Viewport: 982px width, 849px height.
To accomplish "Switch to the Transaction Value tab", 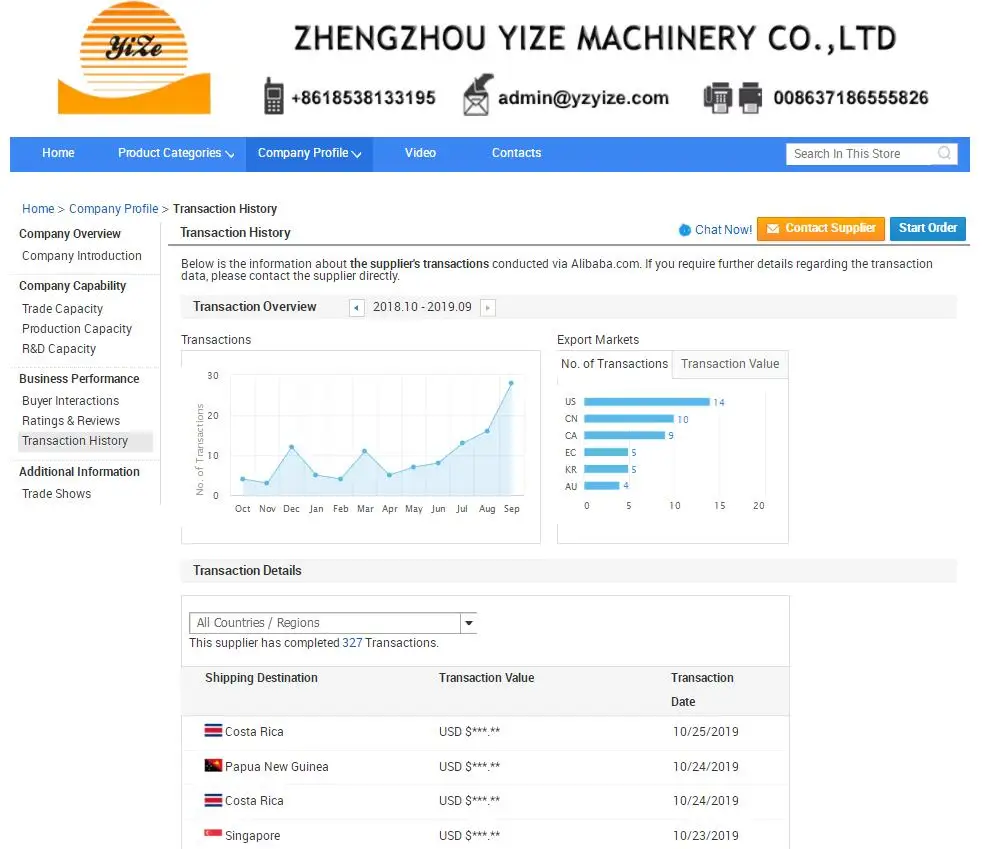I will pos(730,364).
